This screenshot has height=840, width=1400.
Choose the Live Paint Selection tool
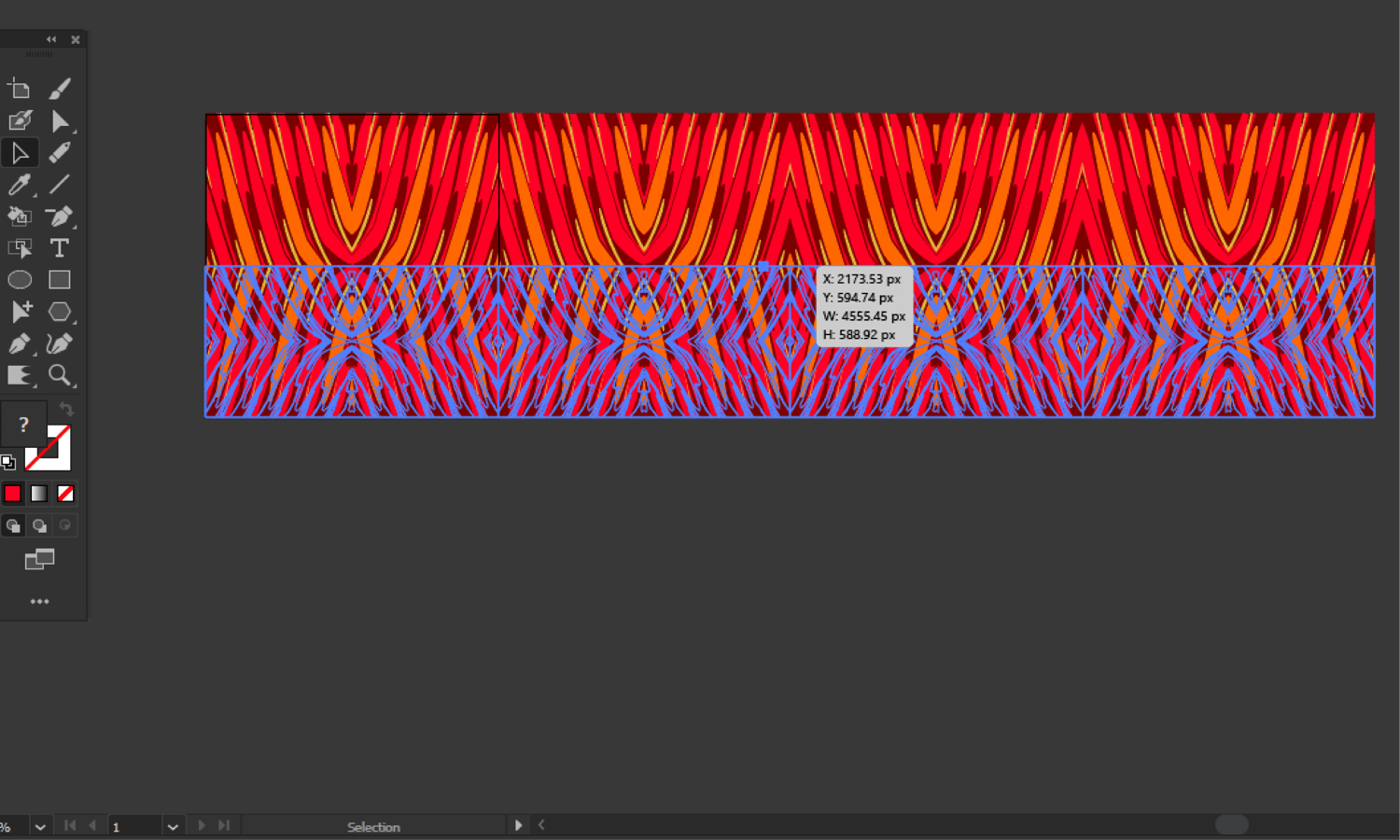tap(20, 248)
